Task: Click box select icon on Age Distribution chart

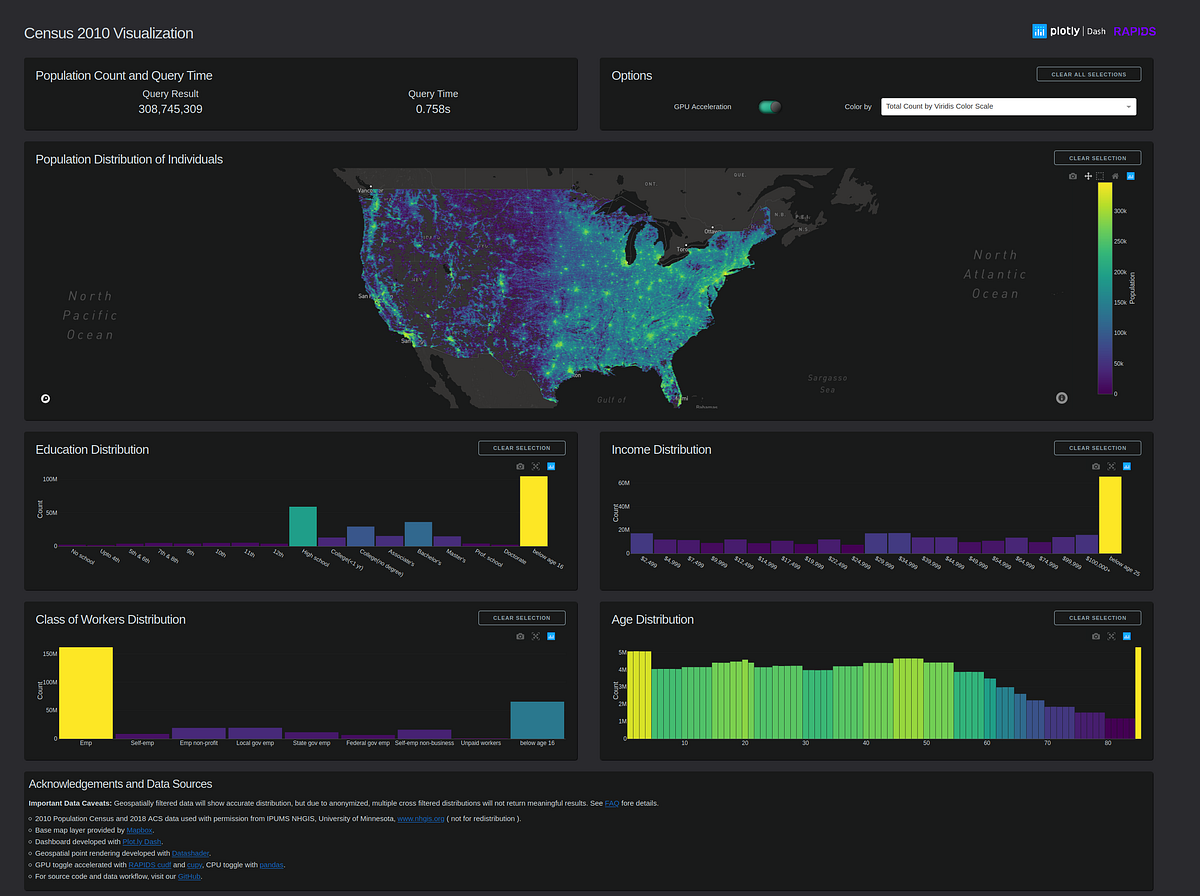Action: [1110, 636]
